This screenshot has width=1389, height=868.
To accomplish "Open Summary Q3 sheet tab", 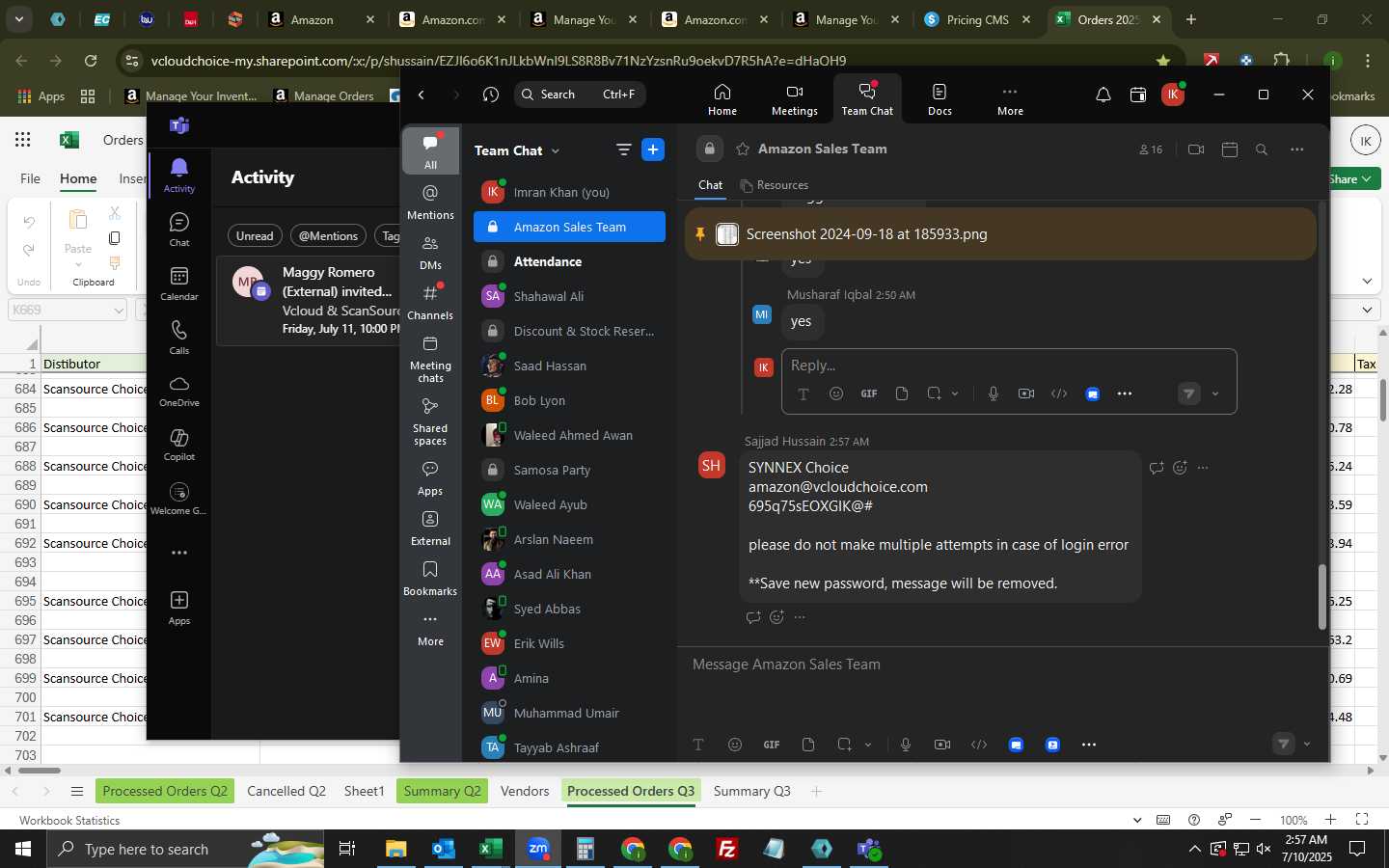I will point(751,791).
